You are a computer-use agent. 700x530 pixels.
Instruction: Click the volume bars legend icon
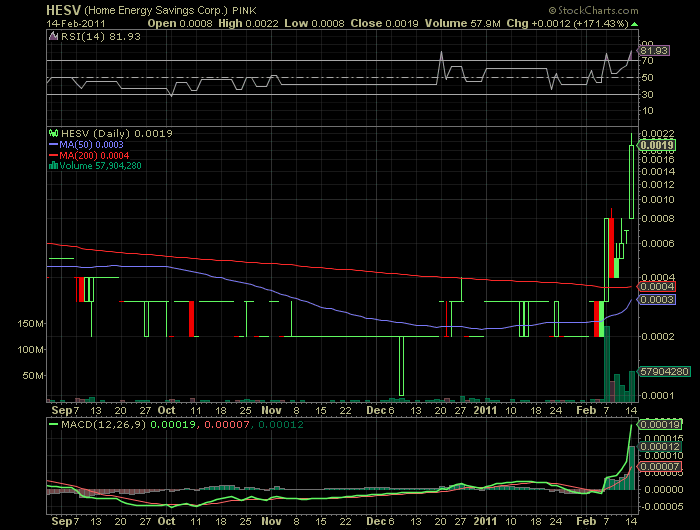(54, 166)
